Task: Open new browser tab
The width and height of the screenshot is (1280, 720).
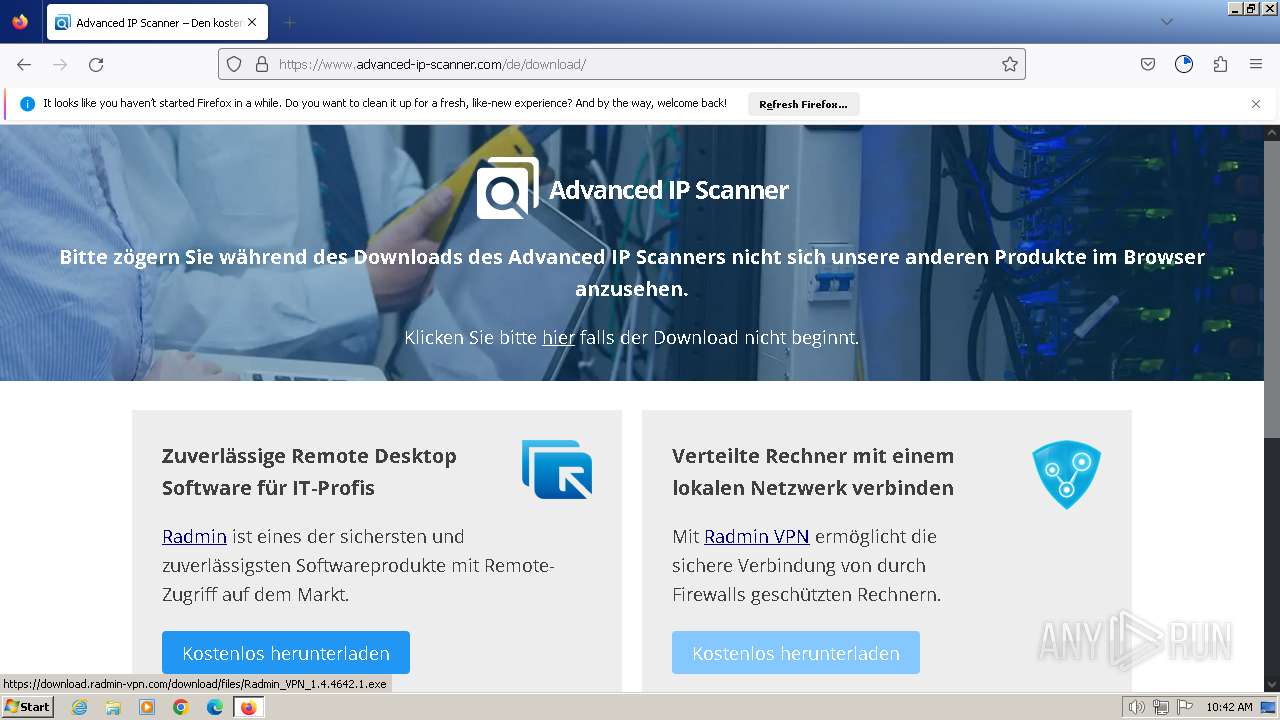Action: pyautogui.click(x=290, y=22)
